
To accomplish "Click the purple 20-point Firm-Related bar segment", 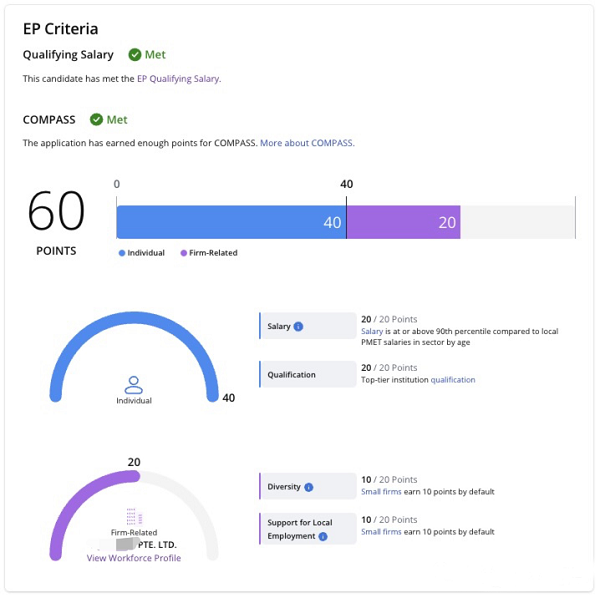I will point(403,222).
